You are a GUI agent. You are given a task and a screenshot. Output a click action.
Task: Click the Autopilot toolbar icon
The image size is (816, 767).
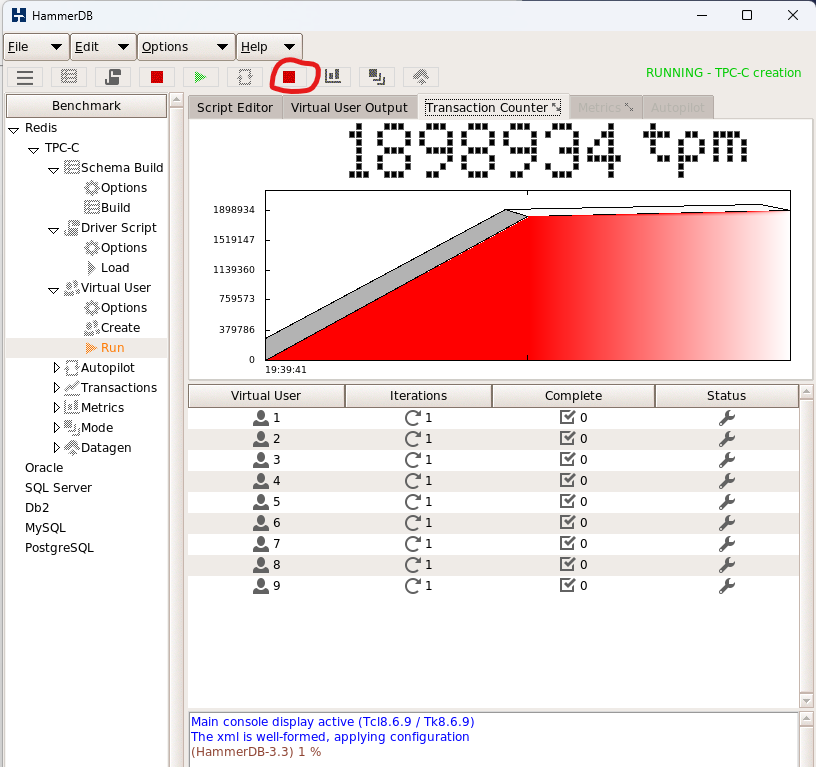245,77
